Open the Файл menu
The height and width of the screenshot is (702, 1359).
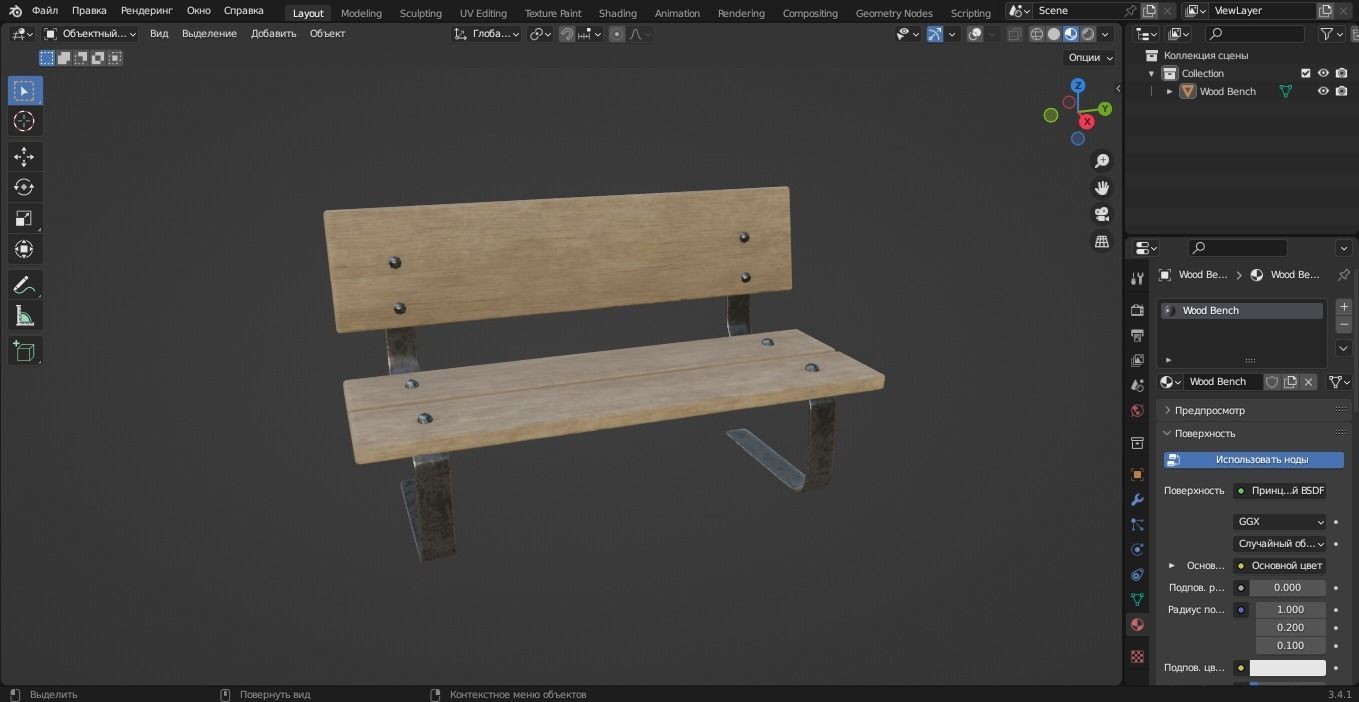tap(45, 10)
